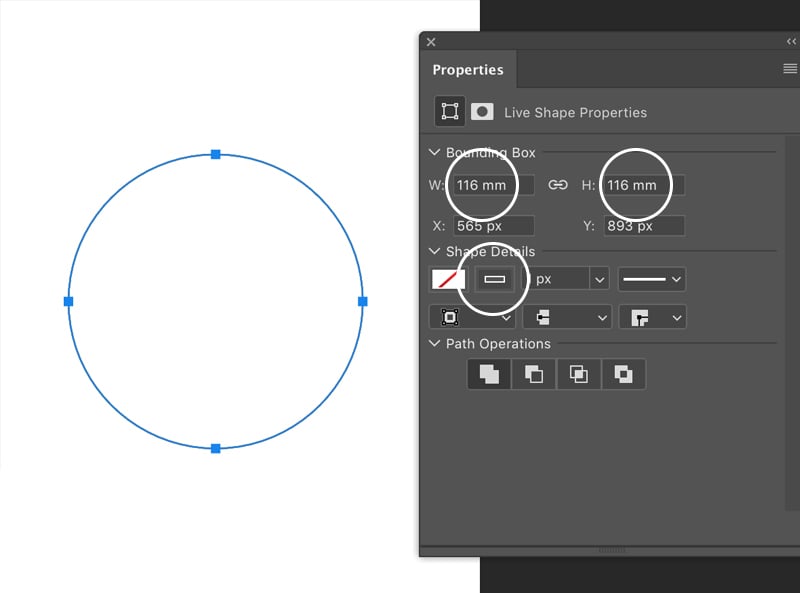The image size is (800, 593).
Task: Click the Y position field
Action: pyautogui.click(x=644, y=226)
